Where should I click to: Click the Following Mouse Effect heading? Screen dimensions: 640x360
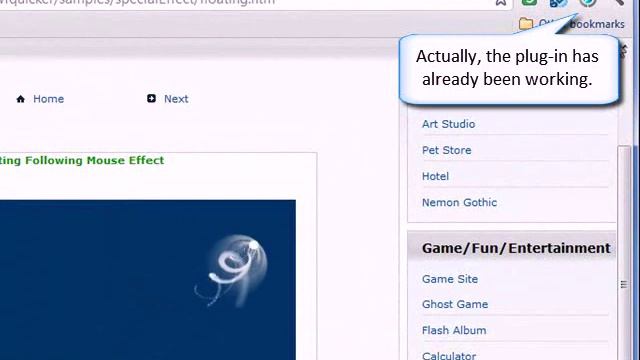click(82, 160)
